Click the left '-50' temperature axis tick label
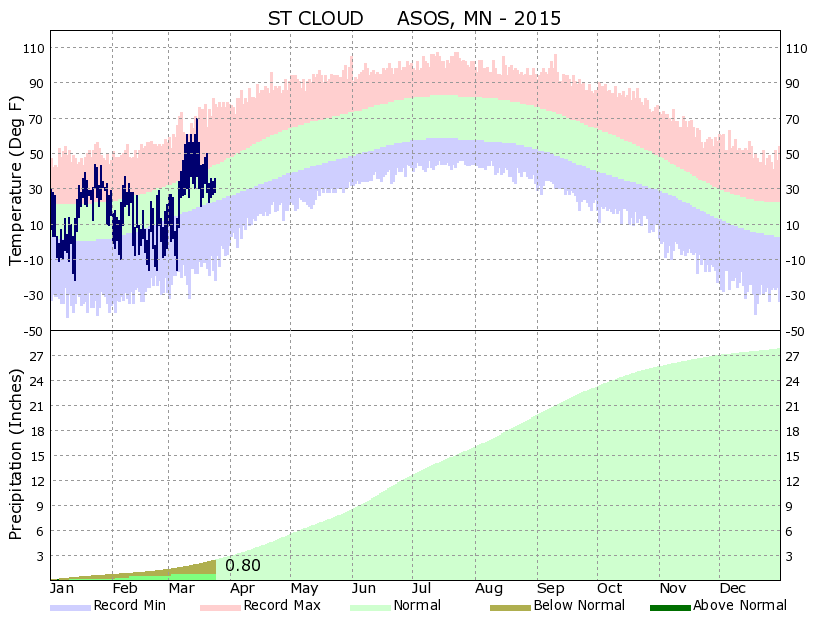 click(33, 331)
